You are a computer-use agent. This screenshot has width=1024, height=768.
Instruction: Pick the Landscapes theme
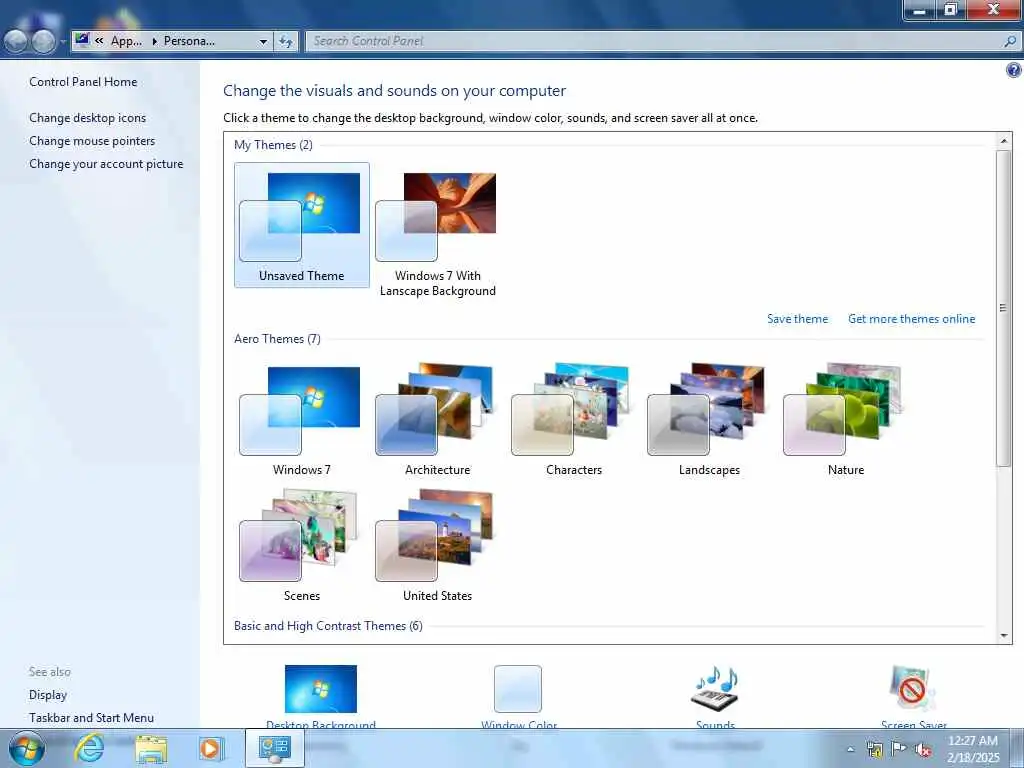click(x=709, y=421)
